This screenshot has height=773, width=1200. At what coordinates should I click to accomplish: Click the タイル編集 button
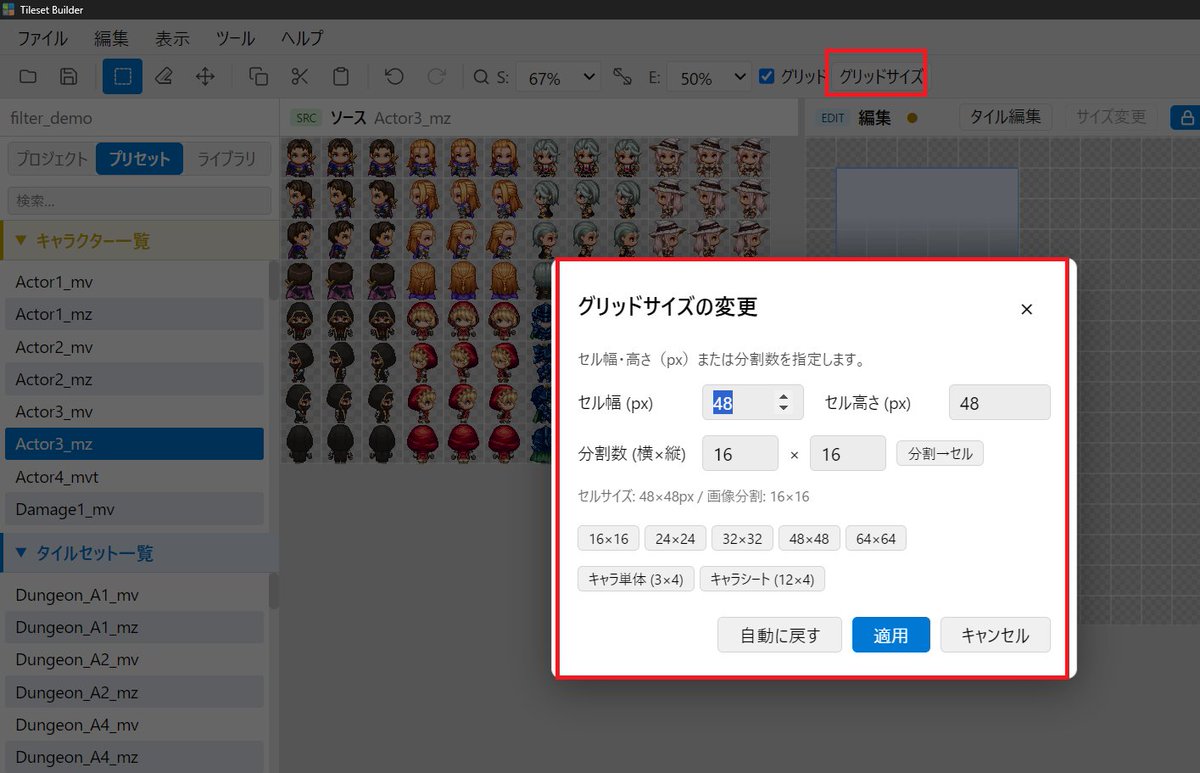tap(1005, 117)
